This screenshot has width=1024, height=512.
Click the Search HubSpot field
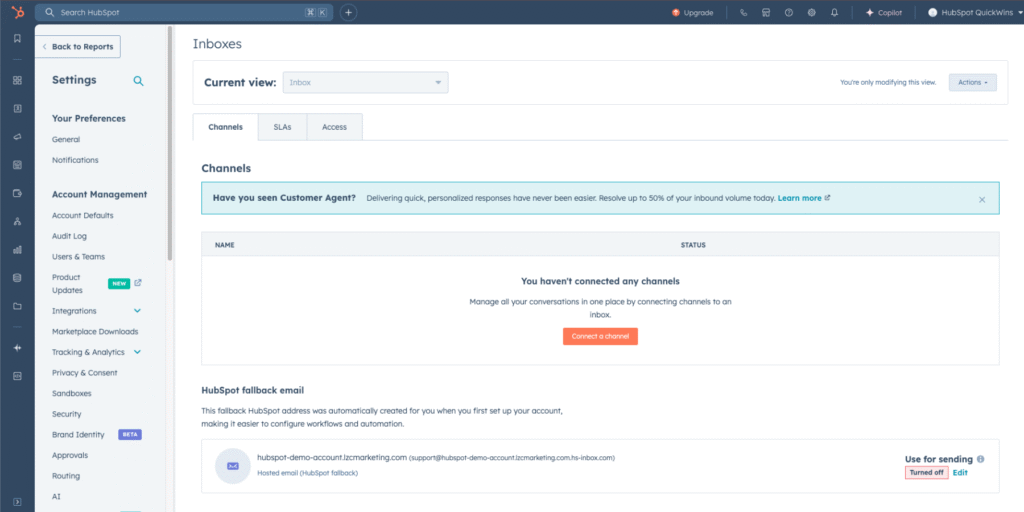click(184, 12)
